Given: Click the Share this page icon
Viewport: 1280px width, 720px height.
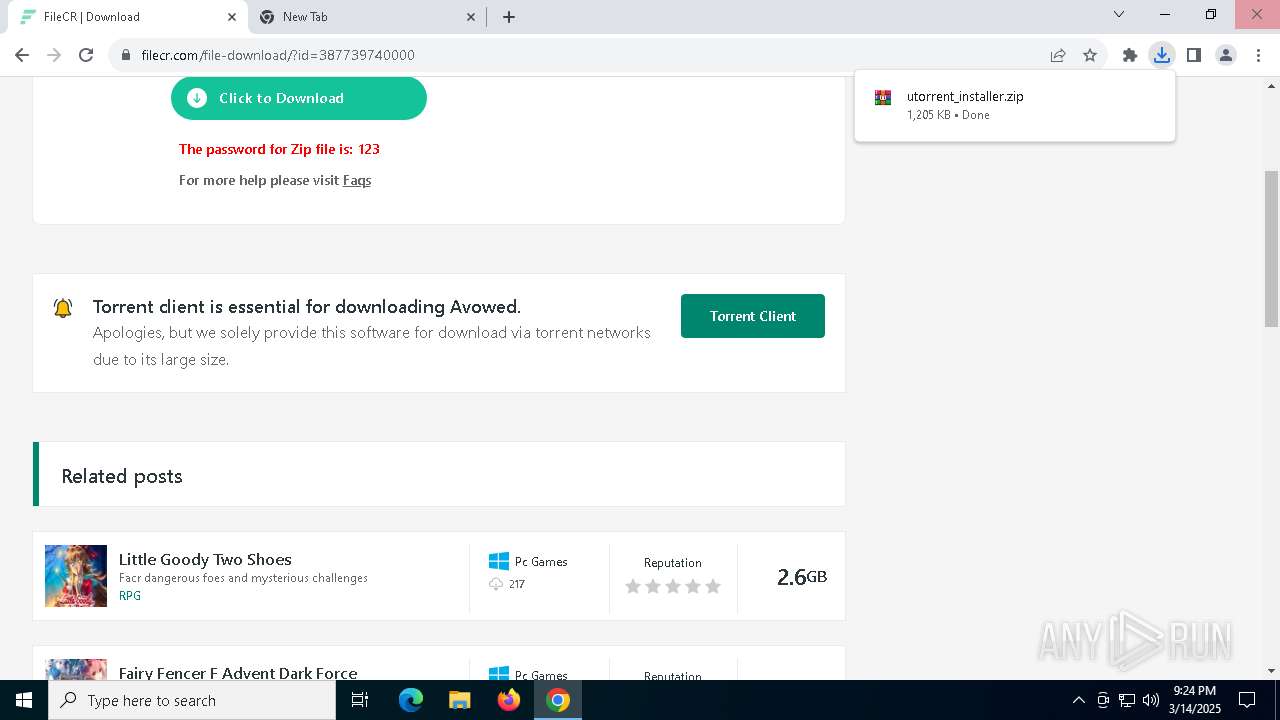Looking at the screenshot, I should (x=1058, y=55).
